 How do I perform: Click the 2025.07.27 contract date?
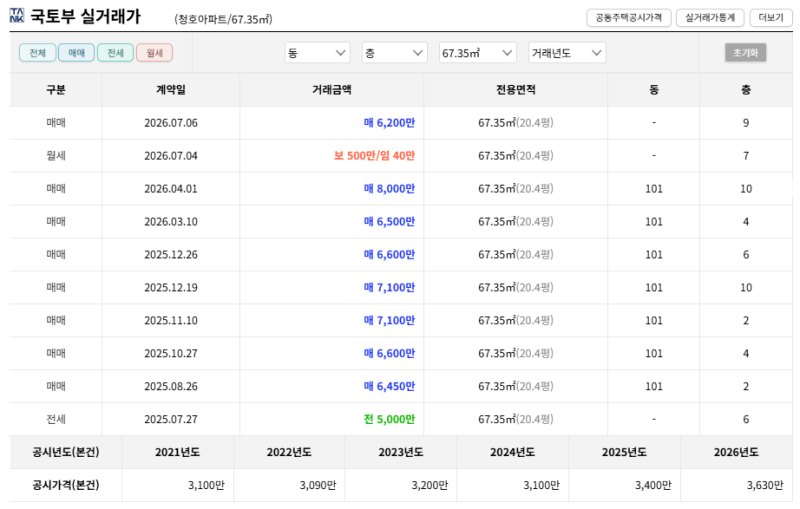tap(170, 419)
